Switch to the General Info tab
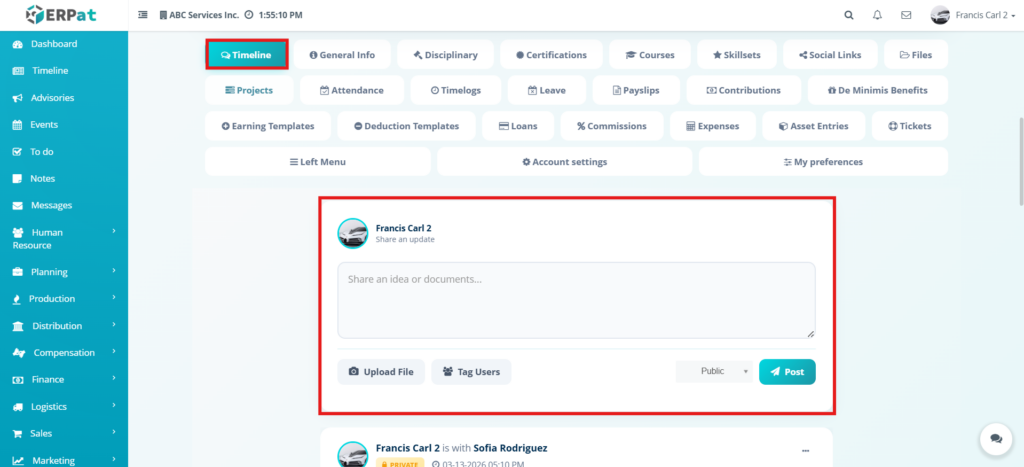This screenshot has height=467, width=1024. tap(342, 55)
